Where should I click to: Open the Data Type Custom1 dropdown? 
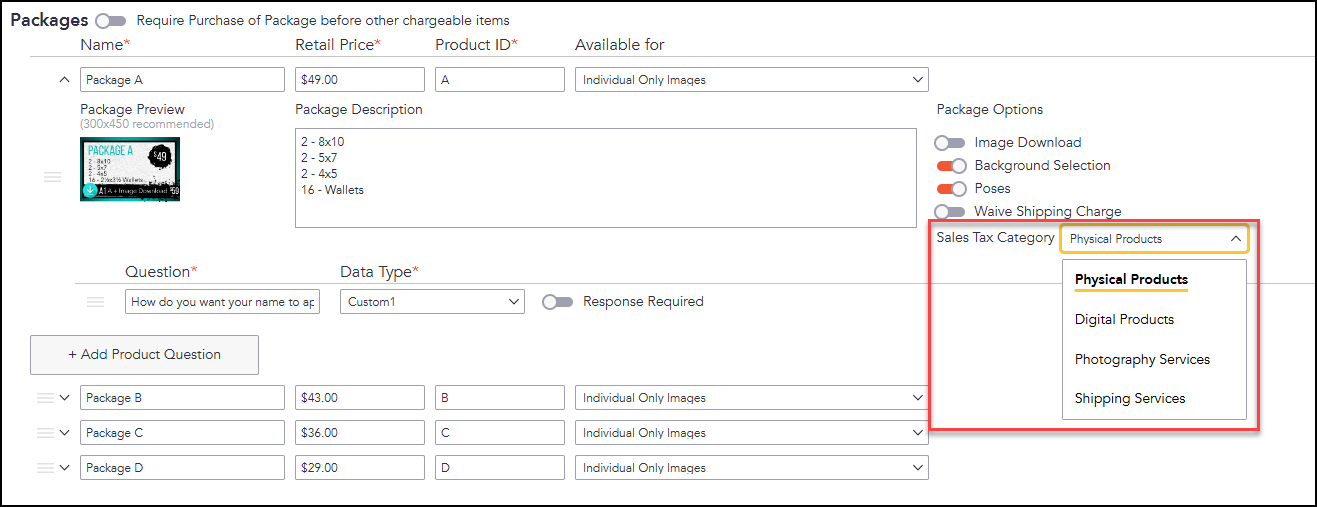pos(432,302)
